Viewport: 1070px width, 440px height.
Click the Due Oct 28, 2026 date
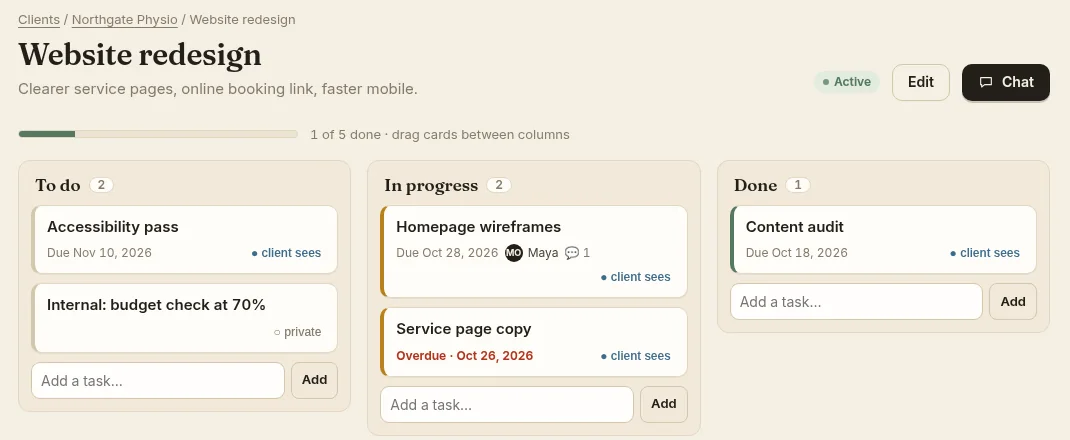(447, 253)
